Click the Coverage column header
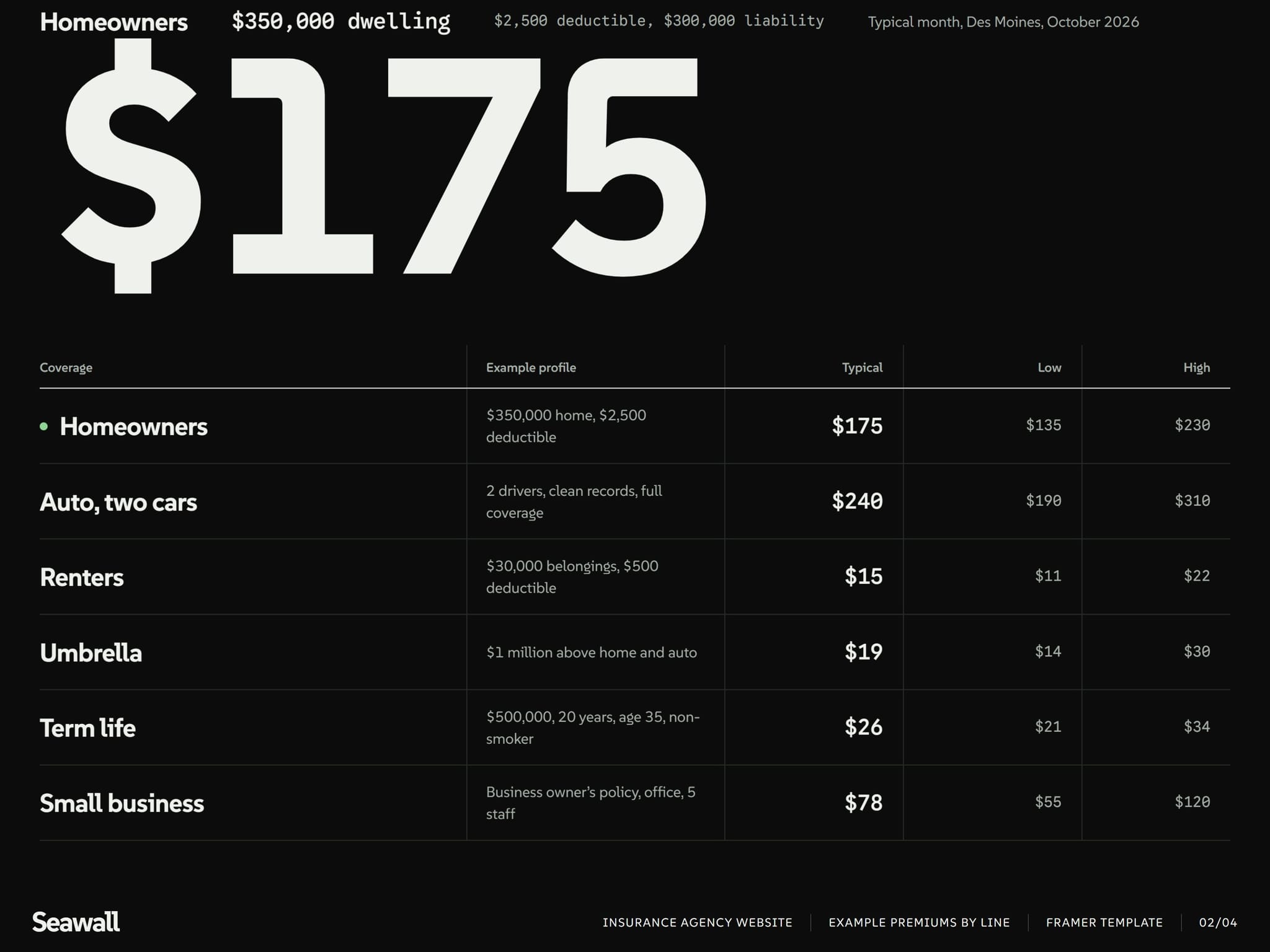 [x=66, y=368]
